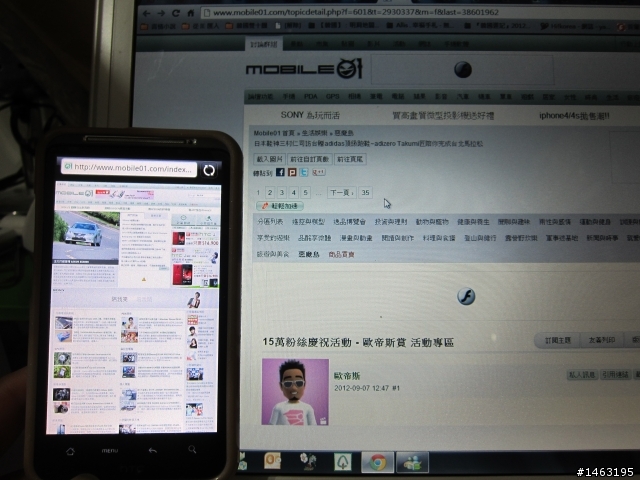Open the green tree icon on the taskbar
Screen dimensions: 640x480
343,462
